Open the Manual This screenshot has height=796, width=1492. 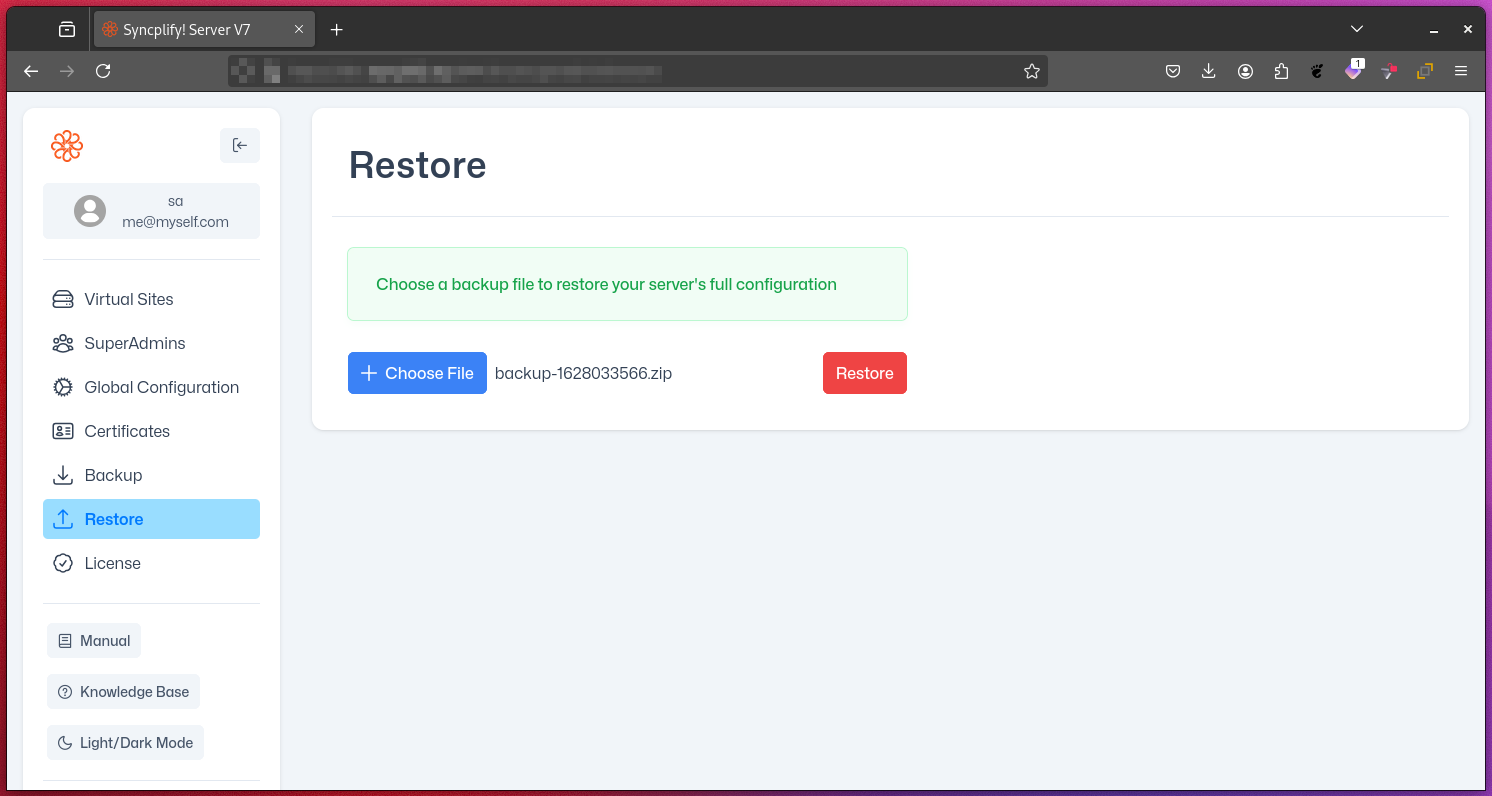coord(93,640)
